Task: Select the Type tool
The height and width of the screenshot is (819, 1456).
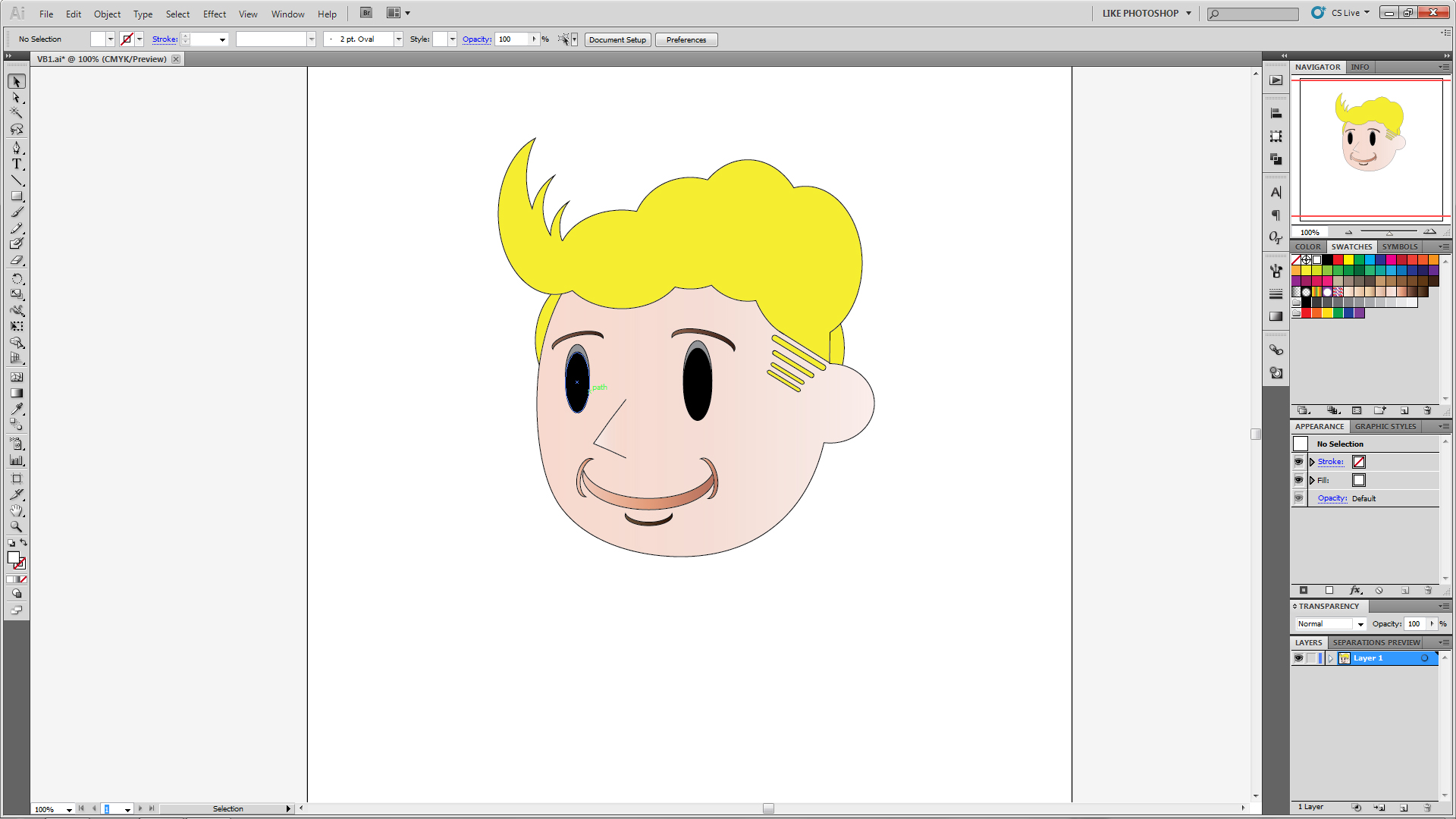Action: click(16, 164)
